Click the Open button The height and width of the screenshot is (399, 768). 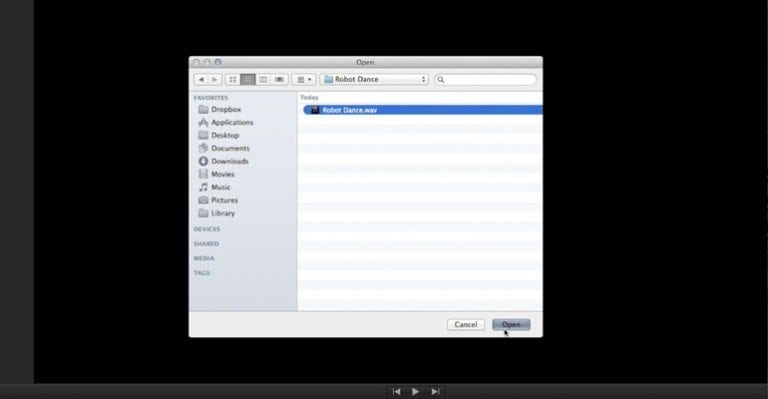(x=511, y=325)
